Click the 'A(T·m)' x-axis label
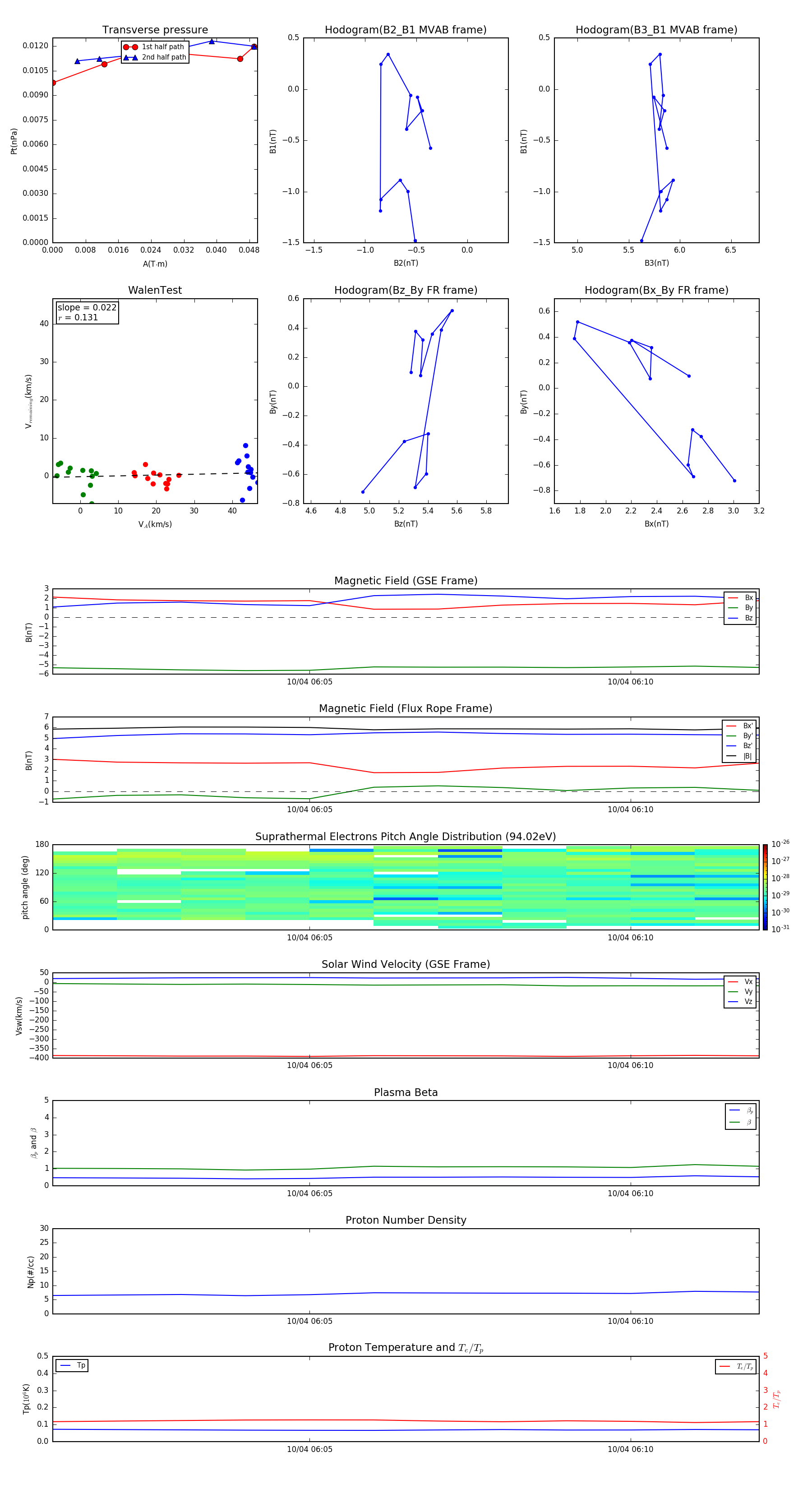This screenshot has height=1489, width=812. (x=155, y=264)
